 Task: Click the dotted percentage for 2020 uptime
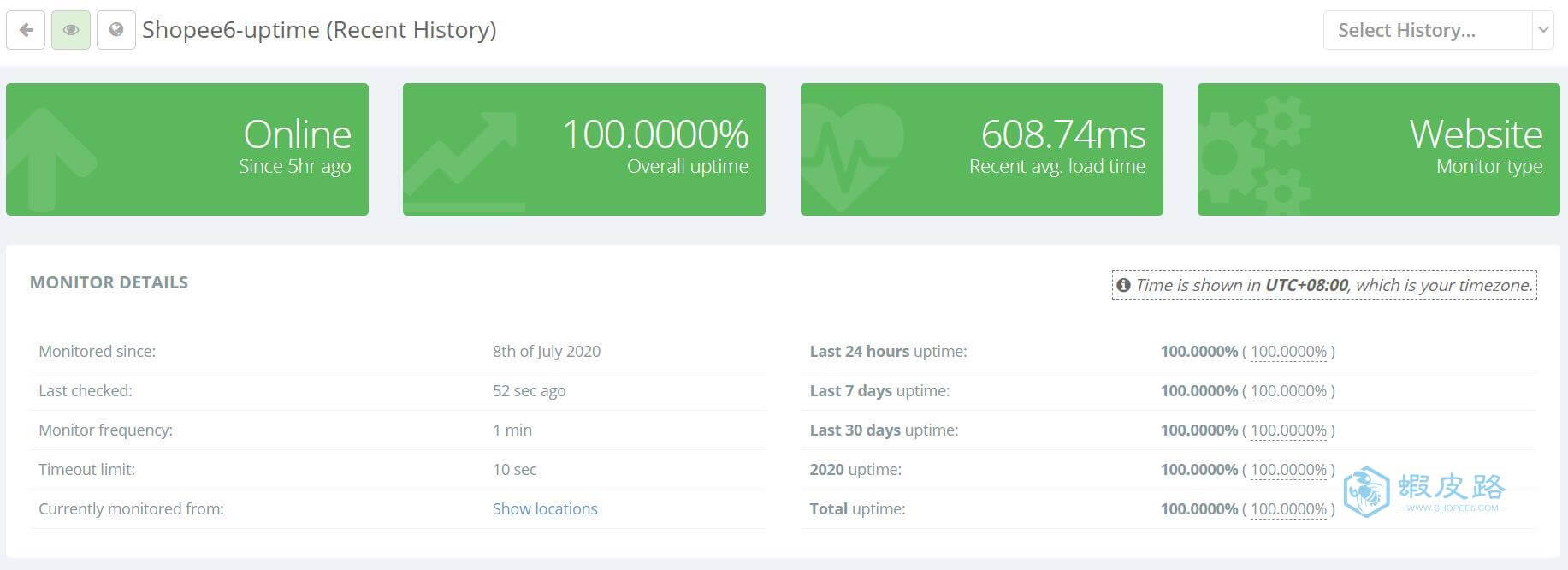tap(1288, 470)
